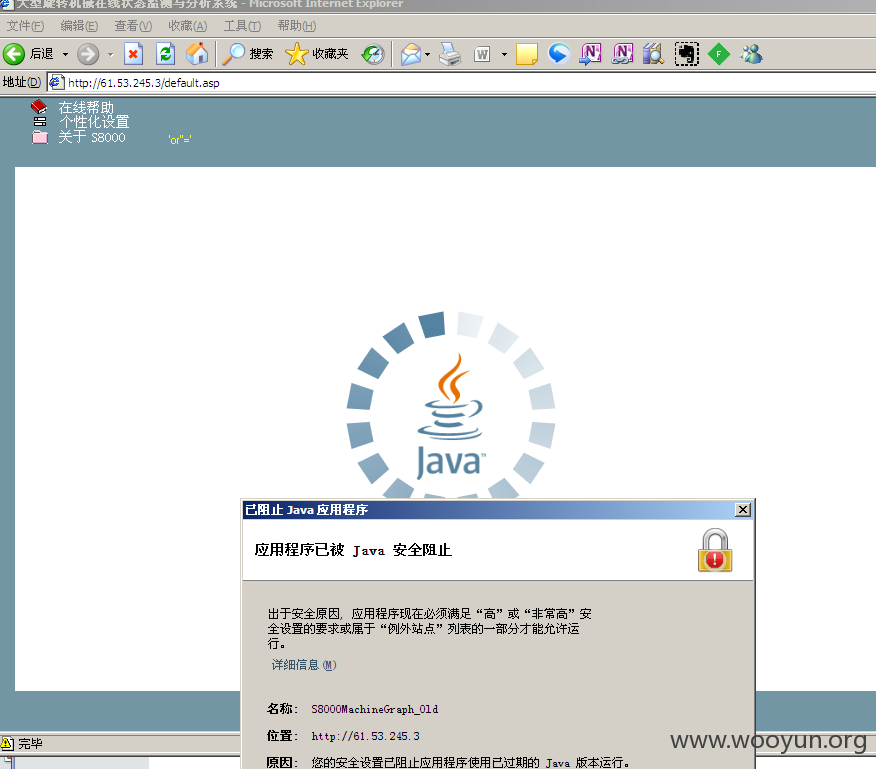Click the lock warning icon in dialog
The height and width of the screenshot is (769, 876).
[x=715, y=550]
